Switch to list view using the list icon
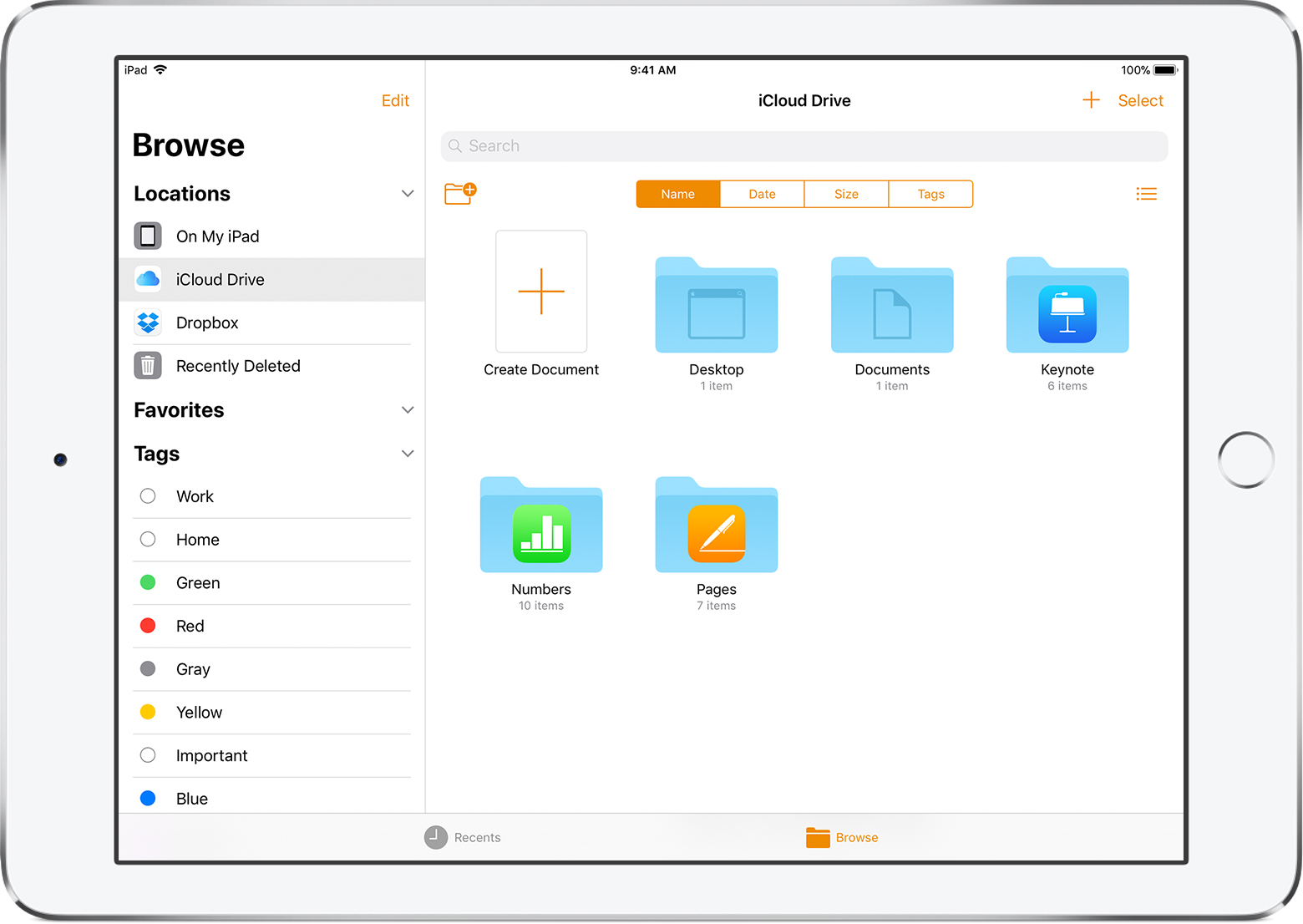 click(x=1146, y=193)
